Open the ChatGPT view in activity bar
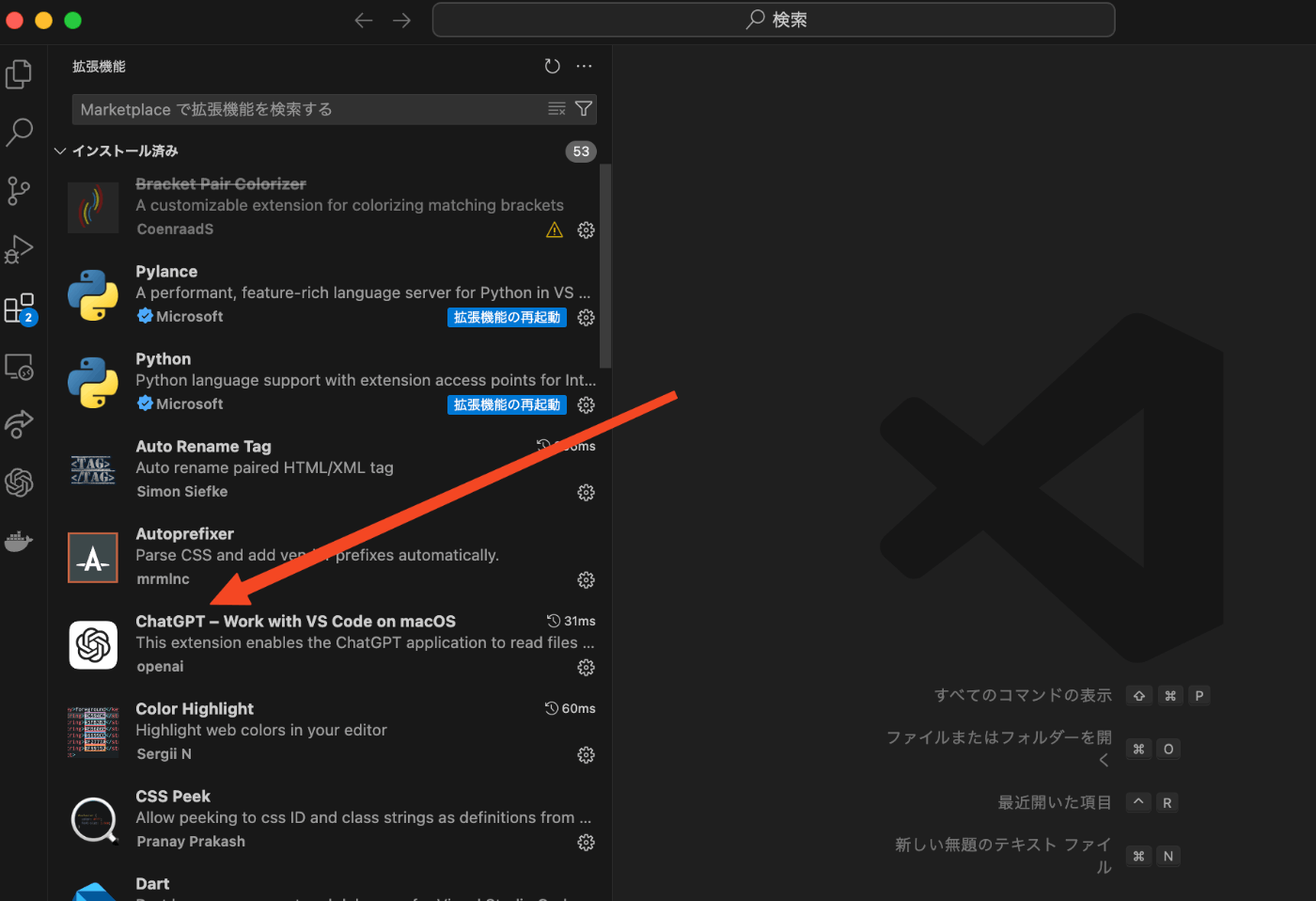This screenshot has width=1316, height=901. click(x=19, y=482)
